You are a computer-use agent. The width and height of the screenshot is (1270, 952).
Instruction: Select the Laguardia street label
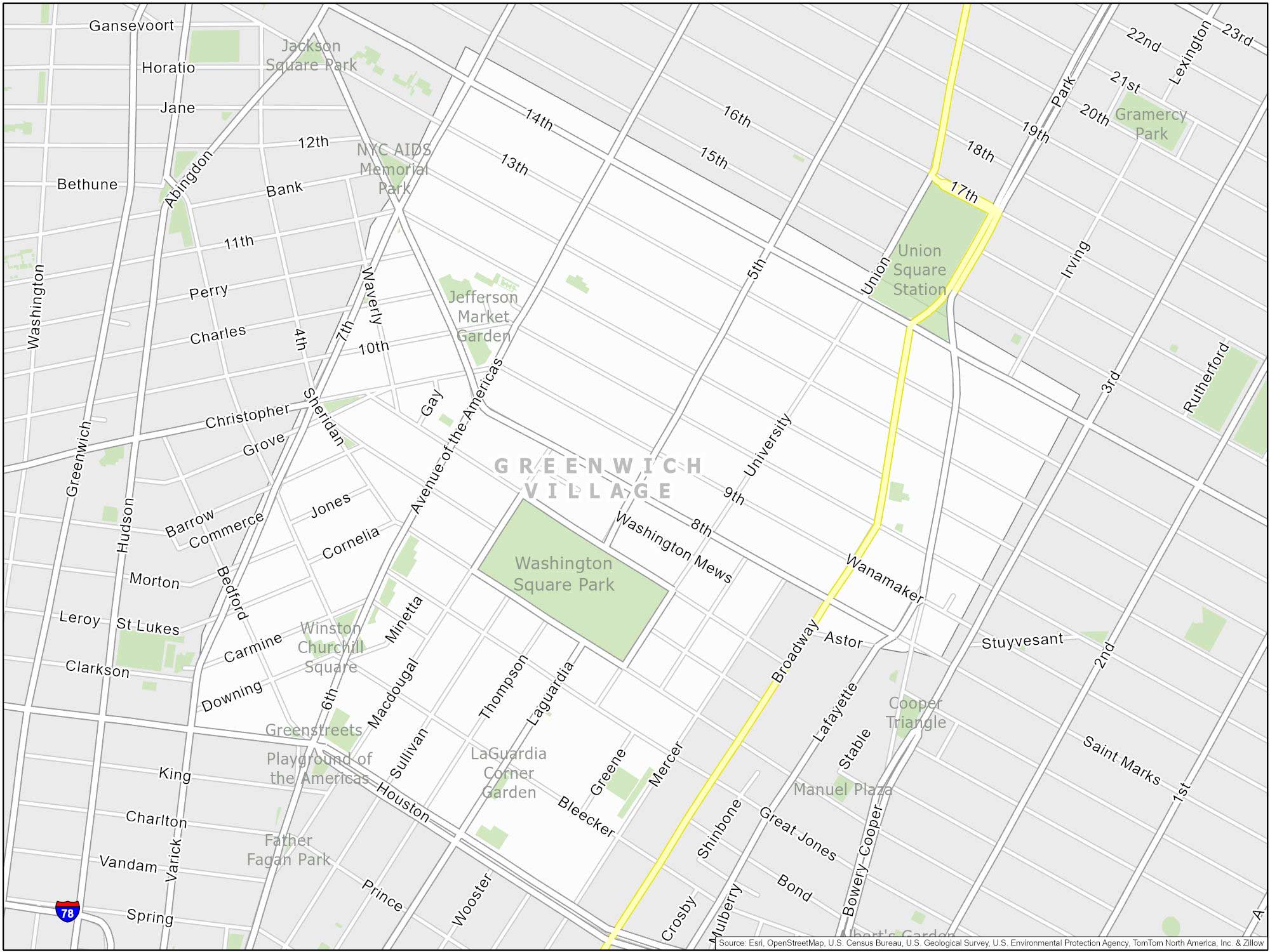pos(550,693)
